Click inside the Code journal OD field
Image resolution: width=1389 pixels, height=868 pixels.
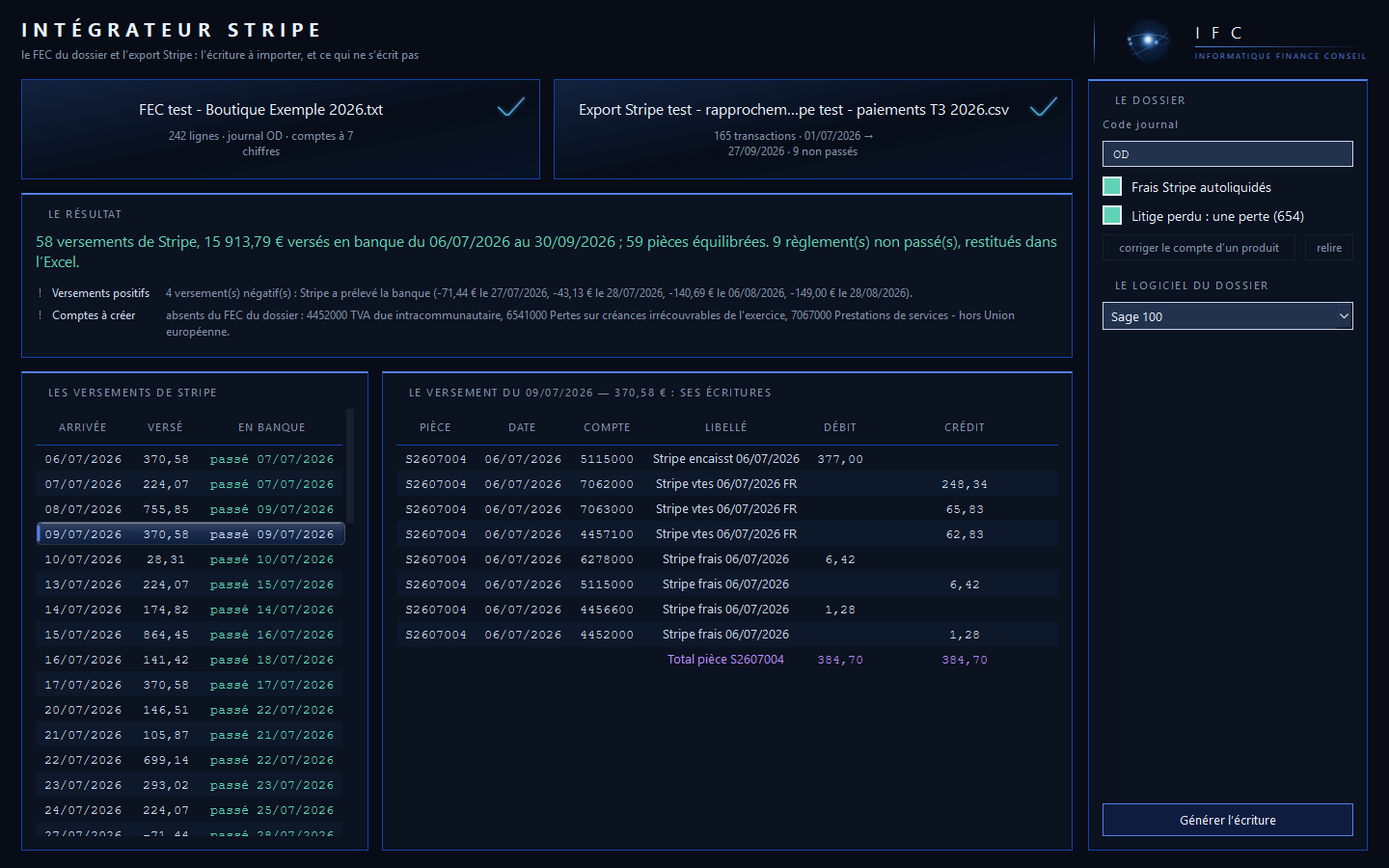[x=1228, y=154]
